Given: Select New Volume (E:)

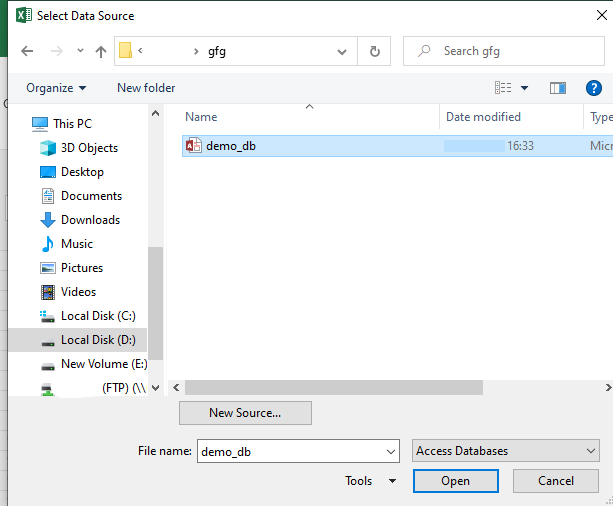Looking at the screenshot, I should coord(104,364).
